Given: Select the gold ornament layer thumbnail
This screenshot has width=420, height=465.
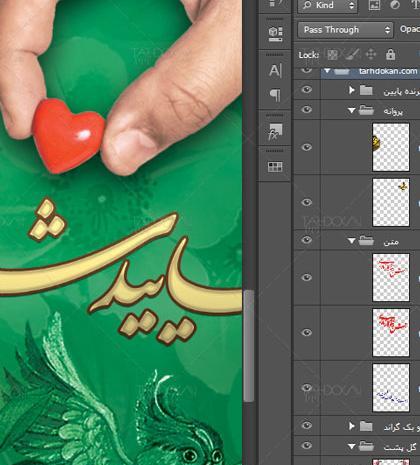Looking at the screenshot, I should coord(391,147).
